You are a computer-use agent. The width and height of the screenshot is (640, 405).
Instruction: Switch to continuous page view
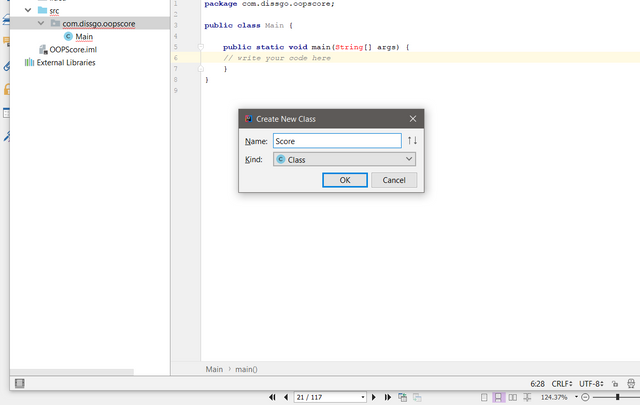point(498,397)
